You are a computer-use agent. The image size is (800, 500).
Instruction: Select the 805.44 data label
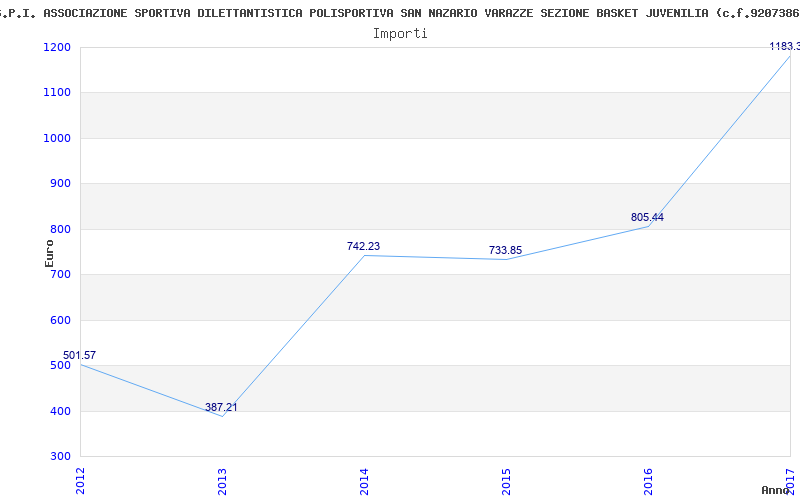[x=647, y=217]
